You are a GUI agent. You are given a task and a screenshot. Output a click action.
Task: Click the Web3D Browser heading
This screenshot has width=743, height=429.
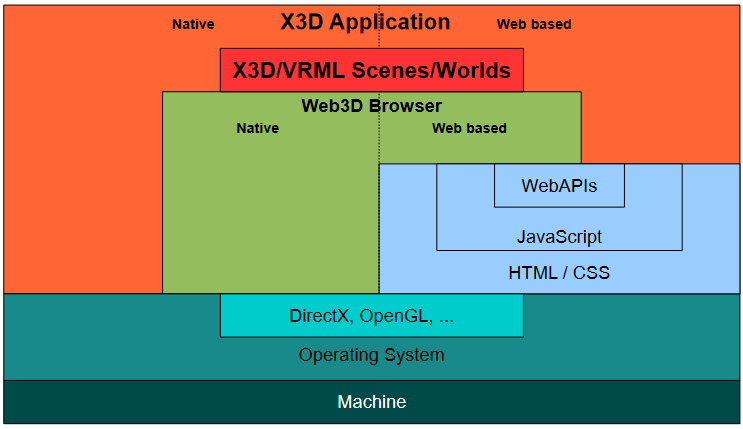pyautogui.click(x=371, y=105)
